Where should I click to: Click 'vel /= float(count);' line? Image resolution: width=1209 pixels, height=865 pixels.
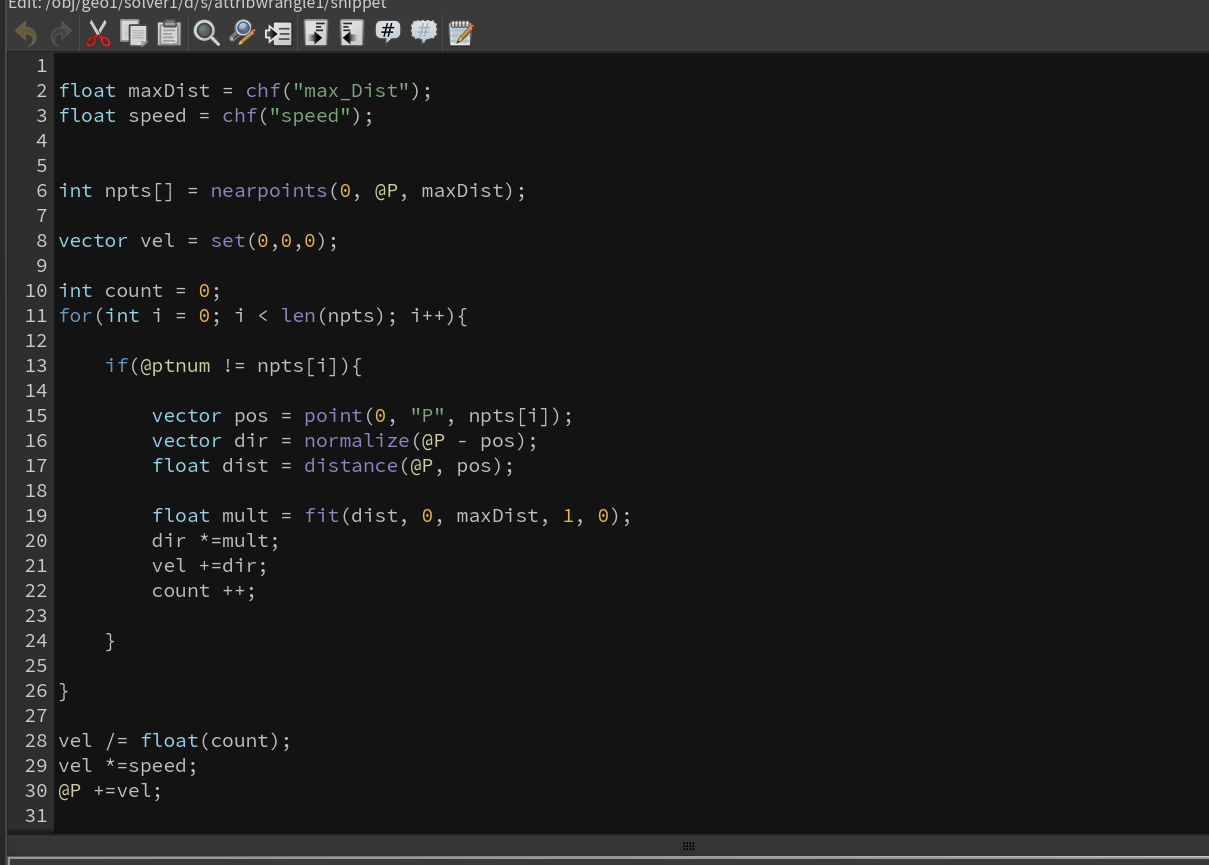click(174, 741)
